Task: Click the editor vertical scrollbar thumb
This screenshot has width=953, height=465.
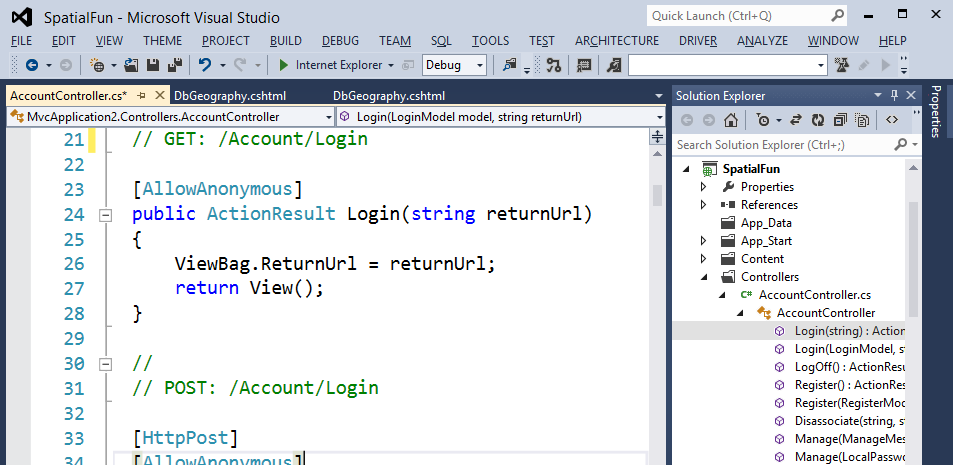Action: [x=656, y=190]
